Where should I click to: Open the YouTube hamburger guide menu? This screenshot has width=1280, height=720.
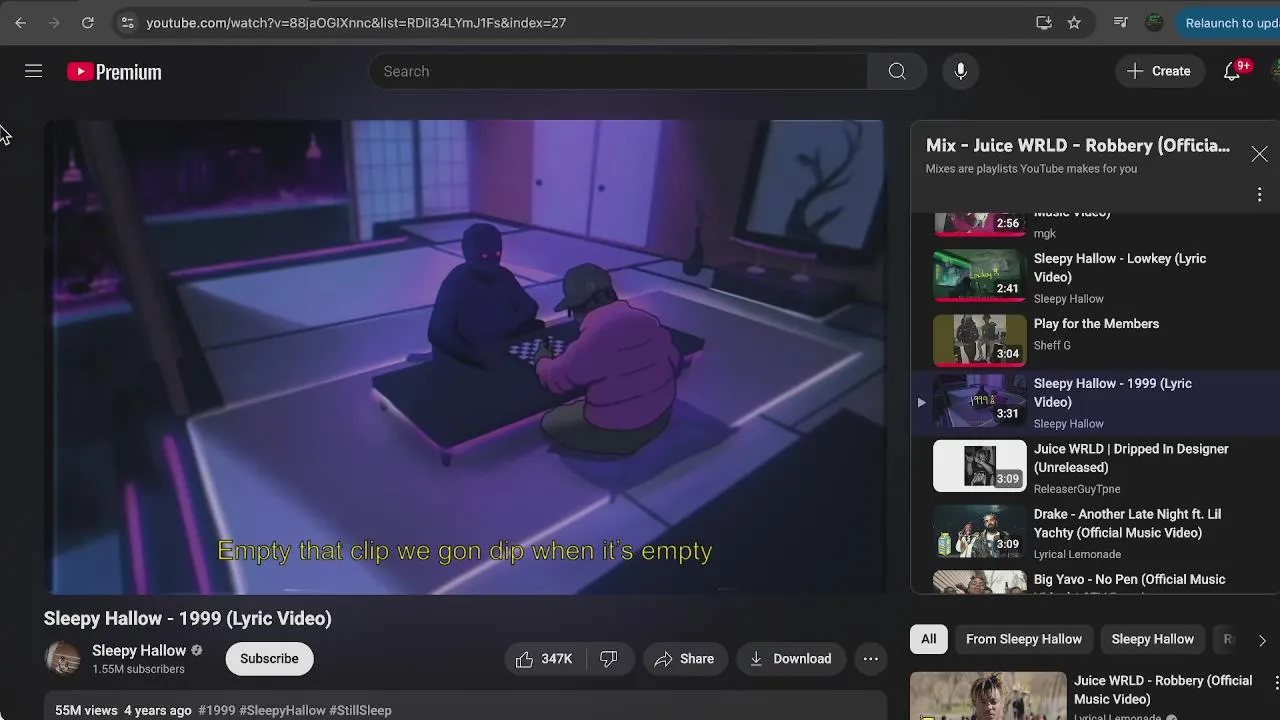[x=33, y=71]
